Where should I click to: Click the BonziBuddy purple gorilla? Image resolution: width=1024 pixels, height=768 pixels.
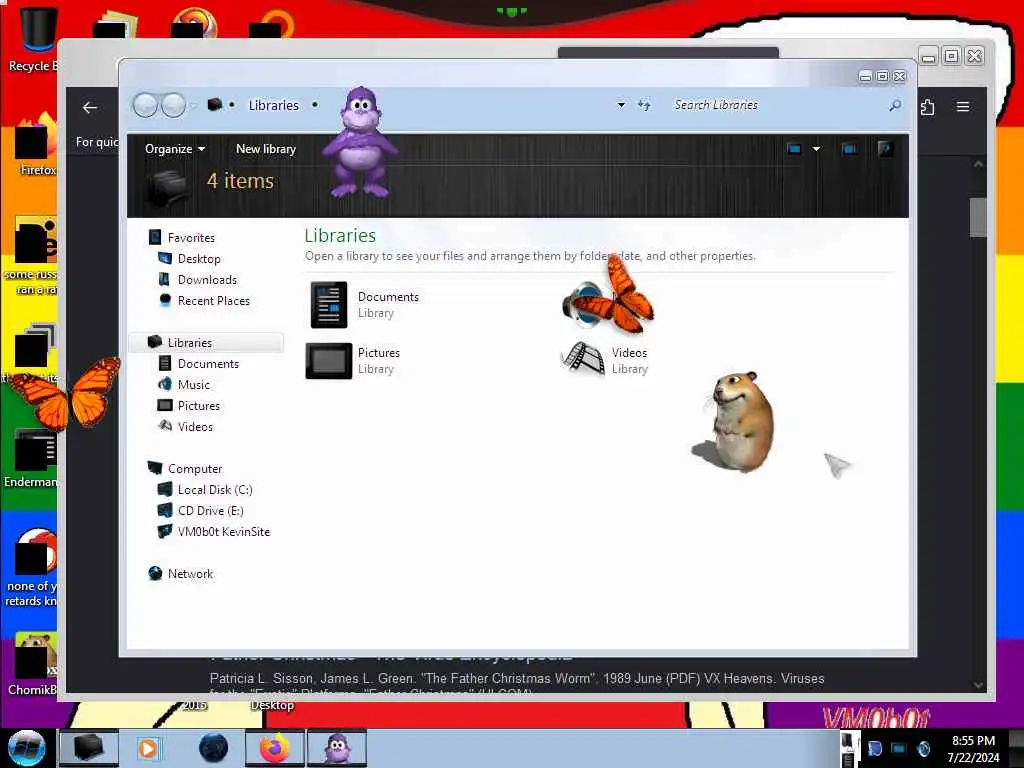click(359, 142)
